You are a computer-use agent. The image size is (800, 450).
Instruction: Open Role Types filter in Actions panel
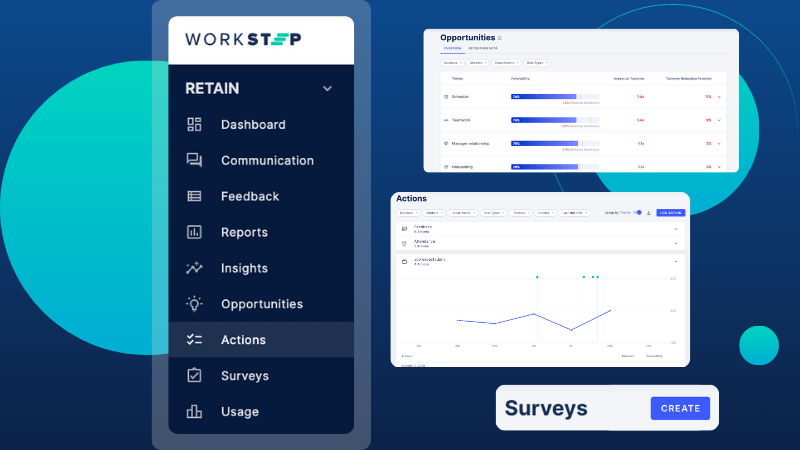click(x=493, y=213)
